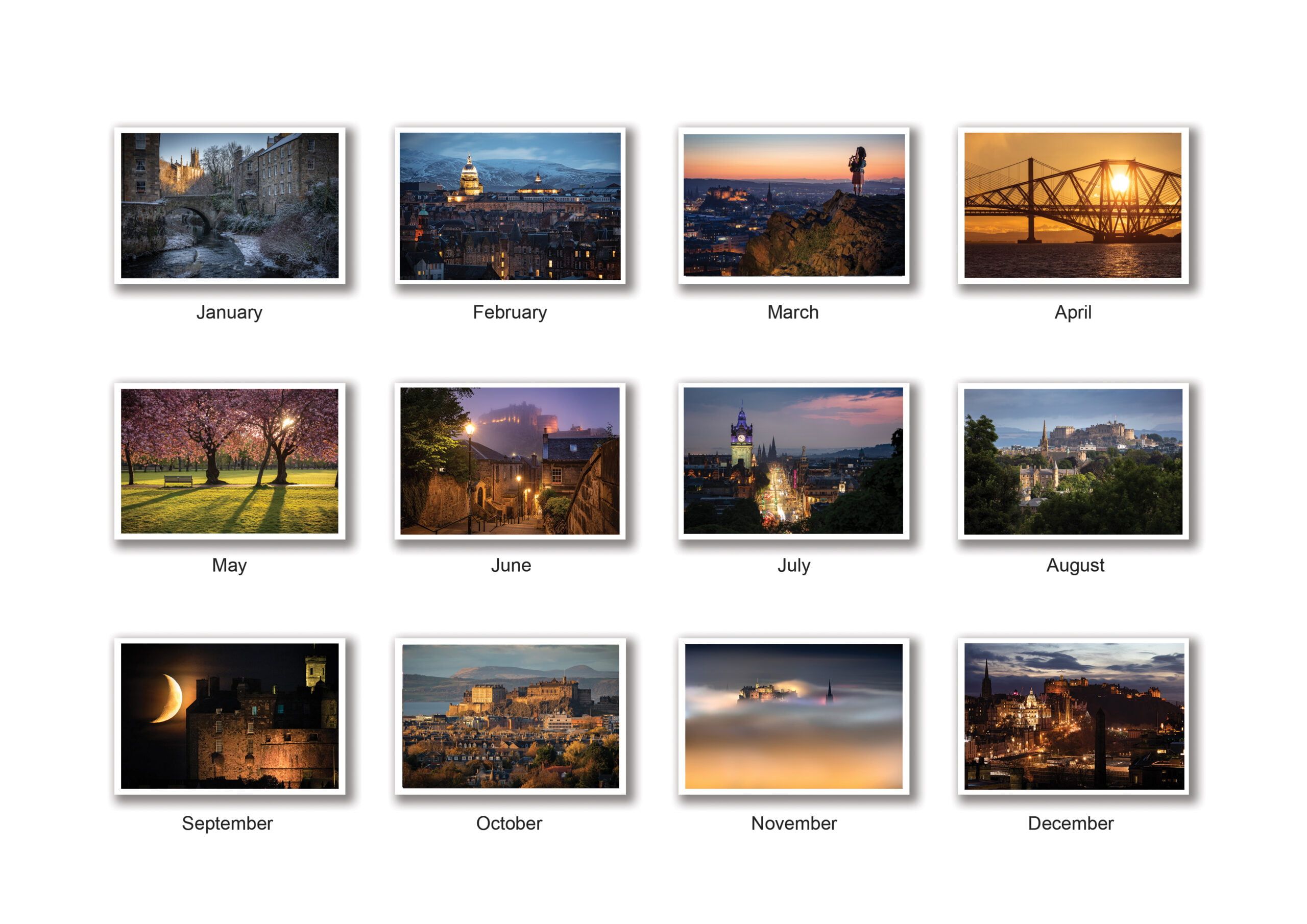
Task: Select the June misty castle steps photo
Action: 510,461
